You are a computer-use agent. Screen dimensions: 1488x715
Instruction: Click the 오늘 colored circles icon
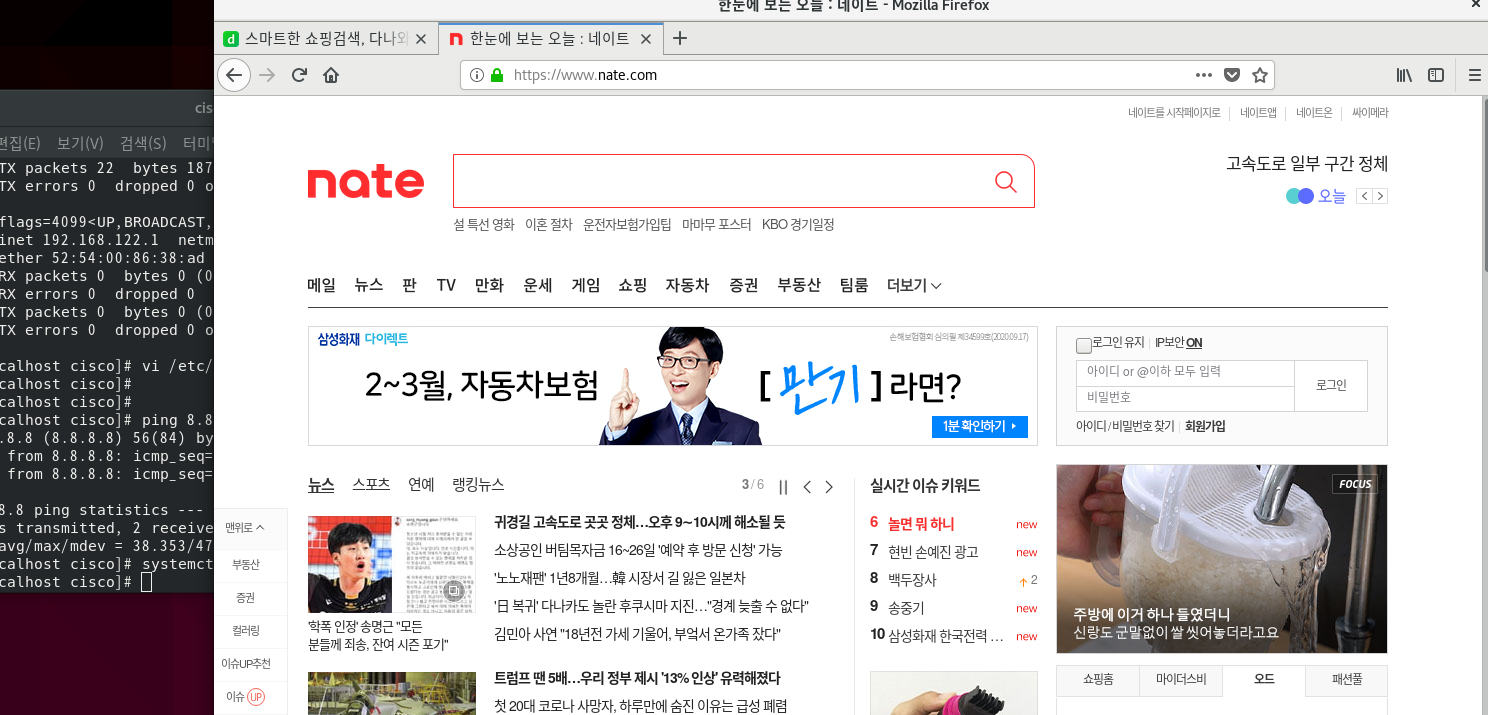[x=1299, y=196]
